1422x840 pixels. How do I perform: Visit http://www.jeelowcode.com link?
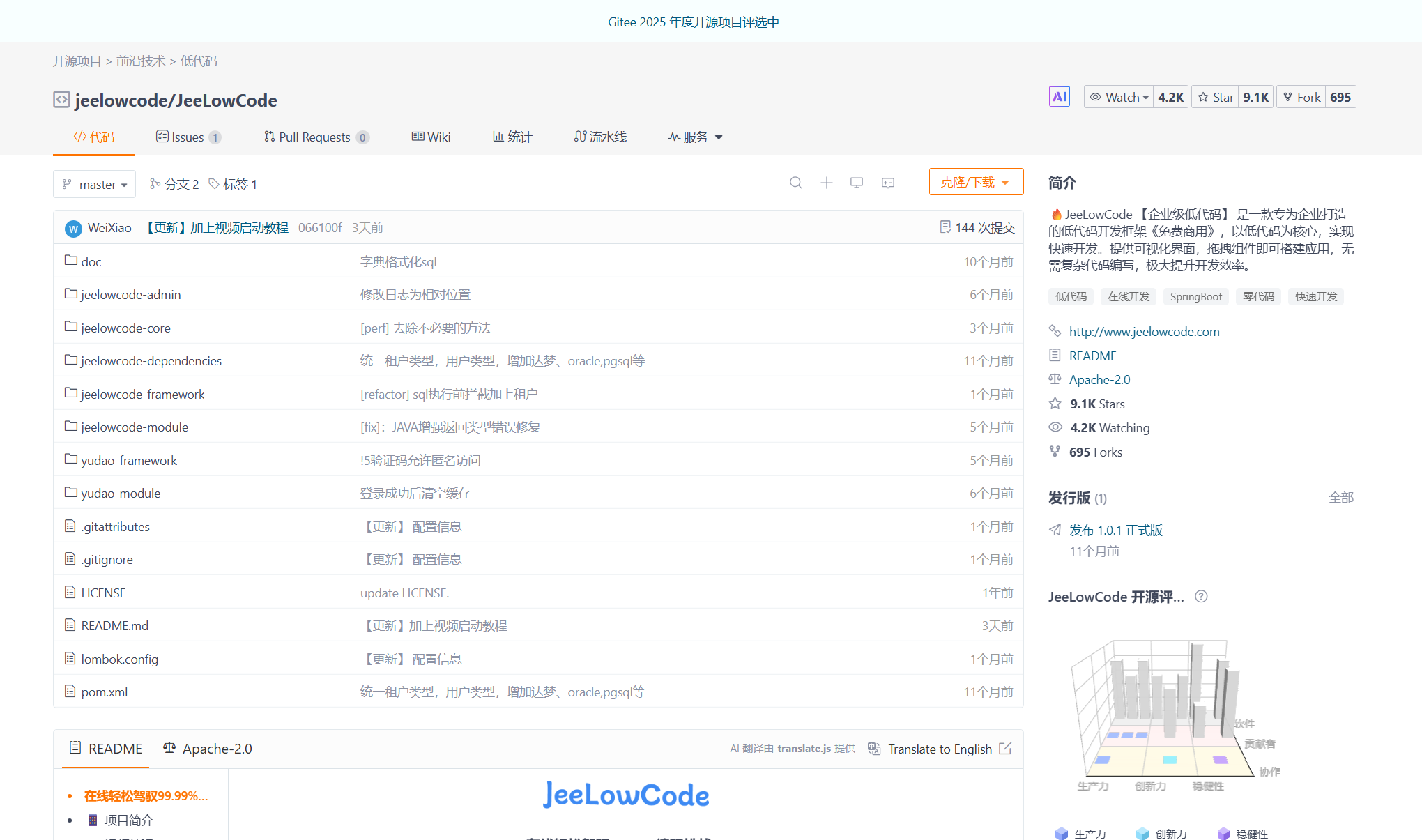point(1143,331)
